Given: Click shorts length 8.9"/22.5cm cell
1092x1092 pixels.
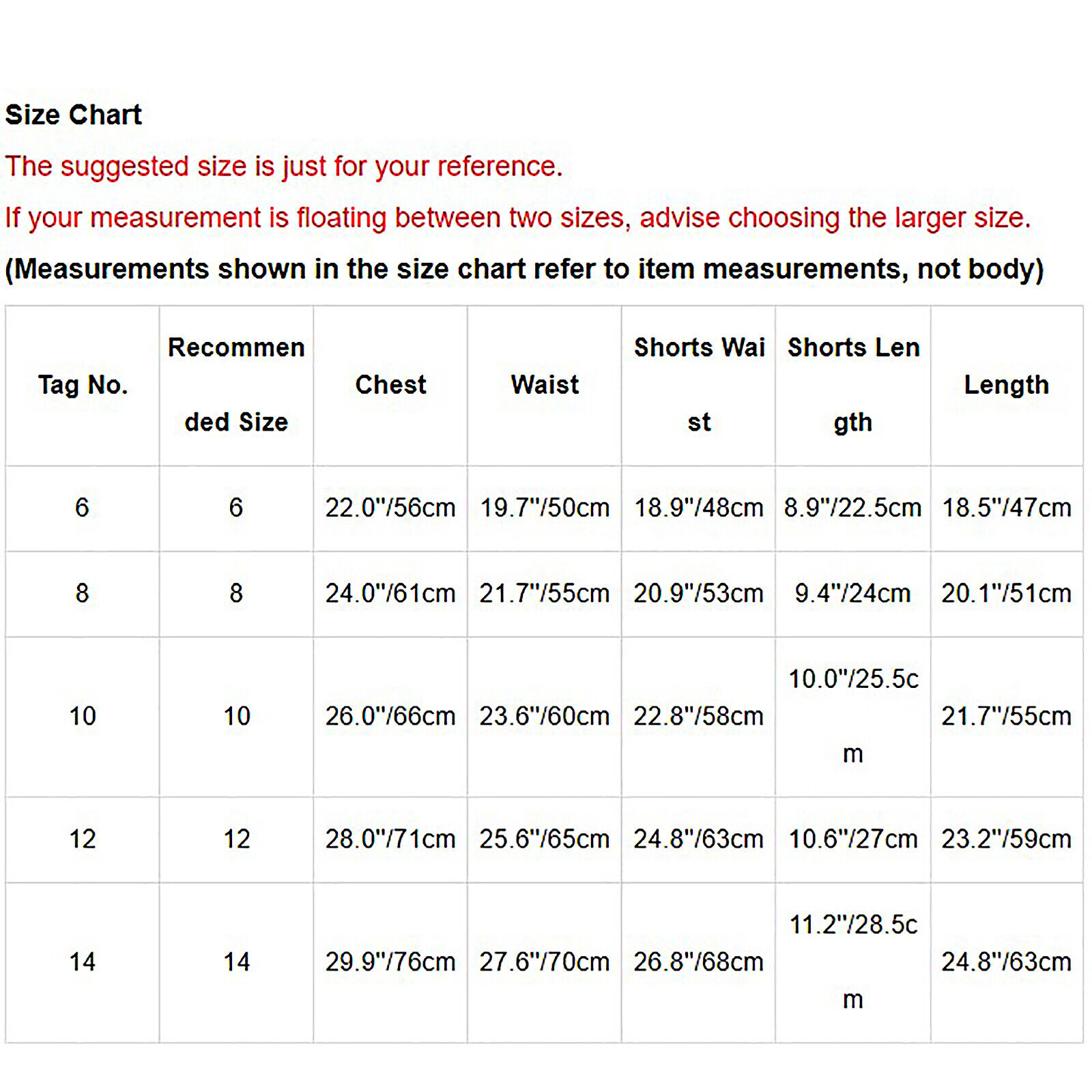Looking at the screenshot, I should [853, 508].
